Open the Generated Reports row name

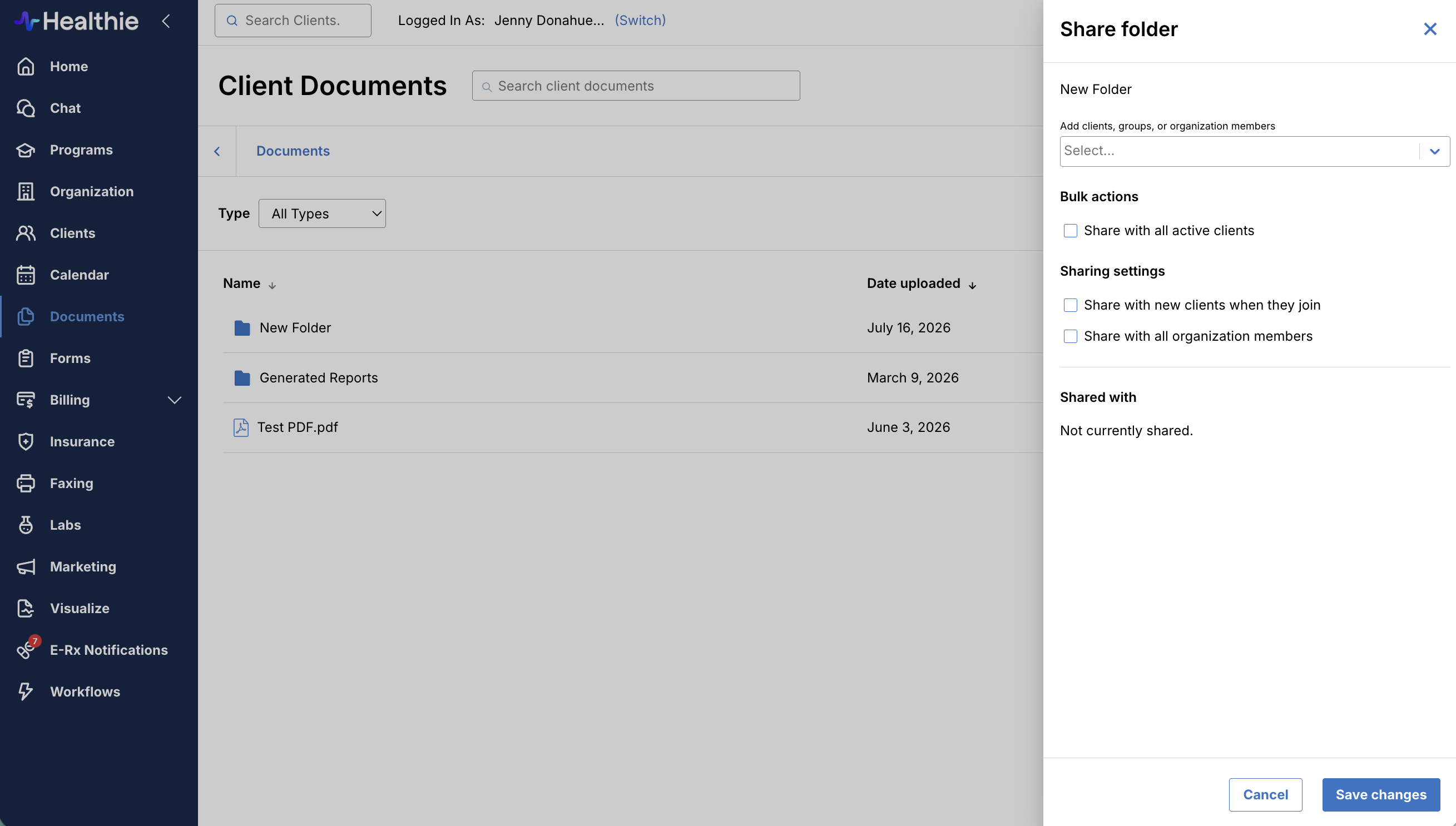318,378
